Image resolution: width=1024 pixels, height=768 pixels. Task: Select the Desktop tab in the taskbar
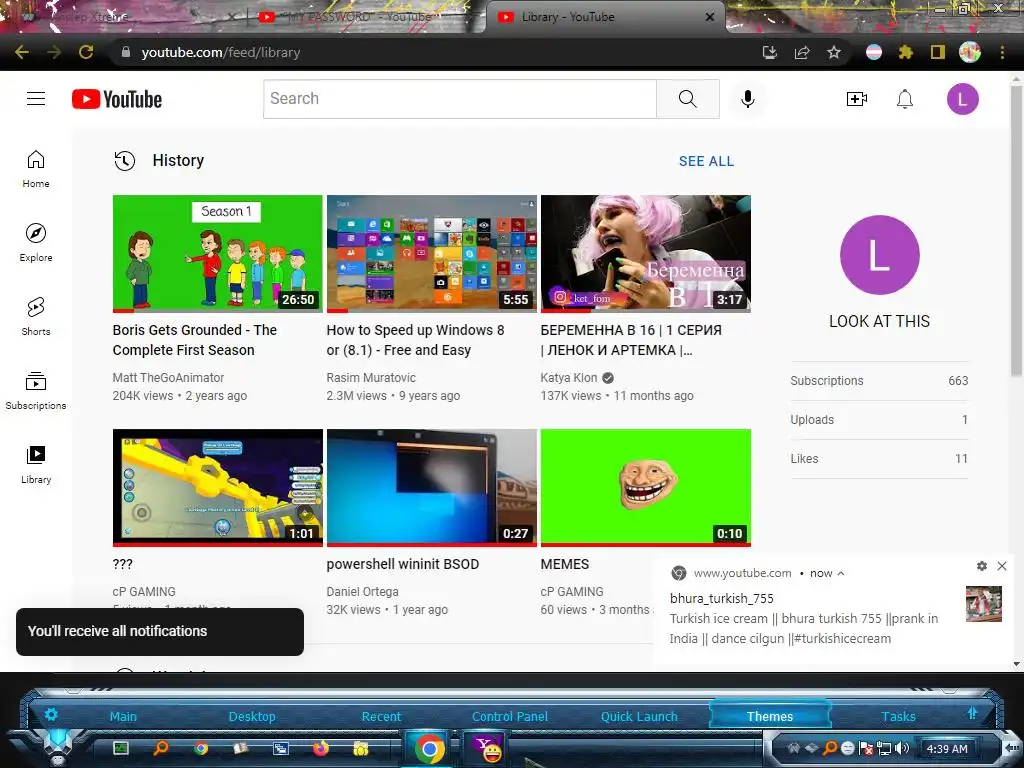pos(252,716)
